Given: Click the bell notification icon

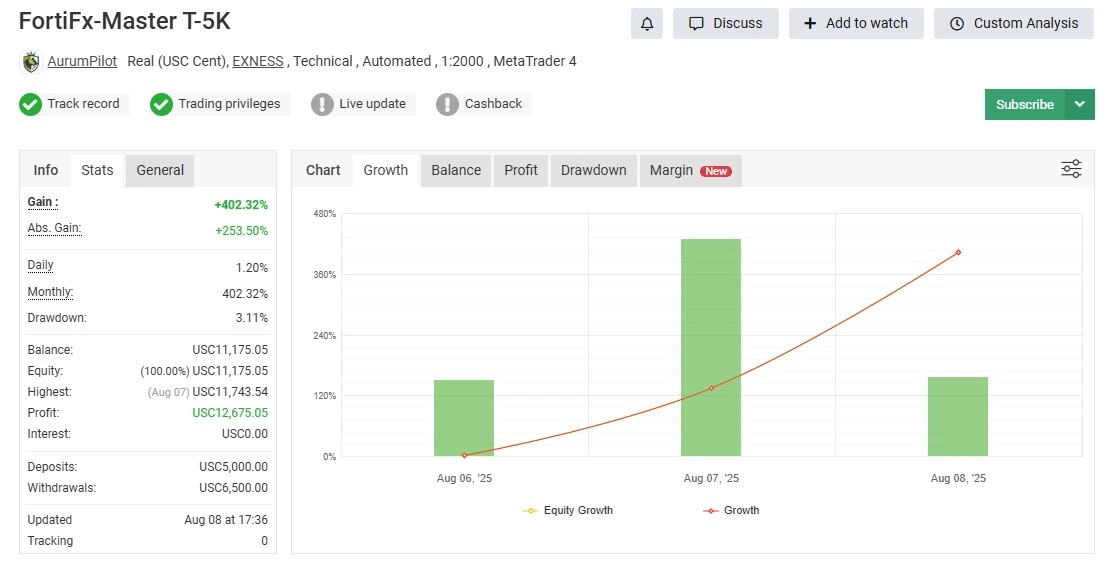Looking at the screenshot, I should pos(647,23).
